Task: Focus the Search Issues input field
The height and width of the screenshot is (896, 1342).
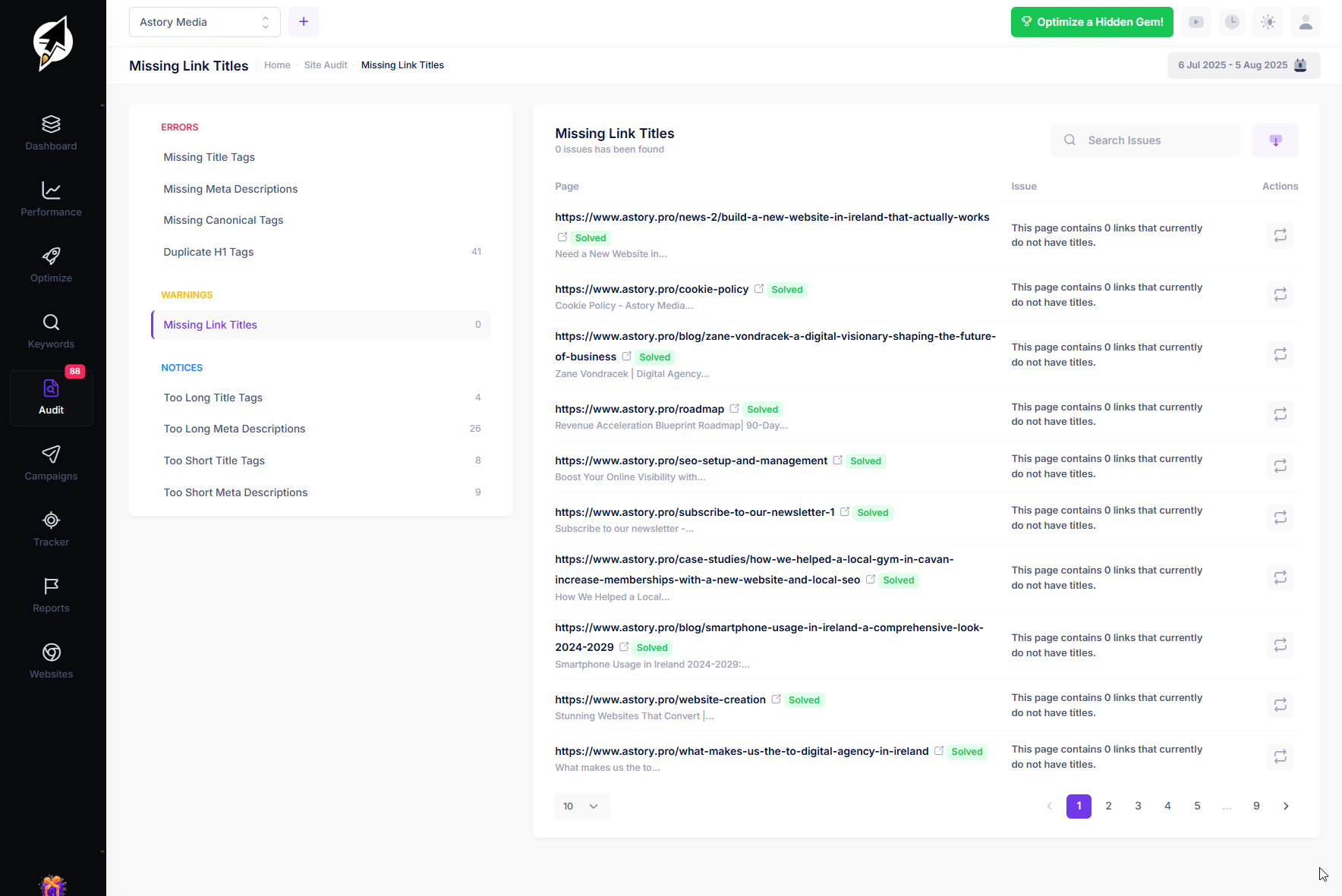Action: [x=1145, y=140]
